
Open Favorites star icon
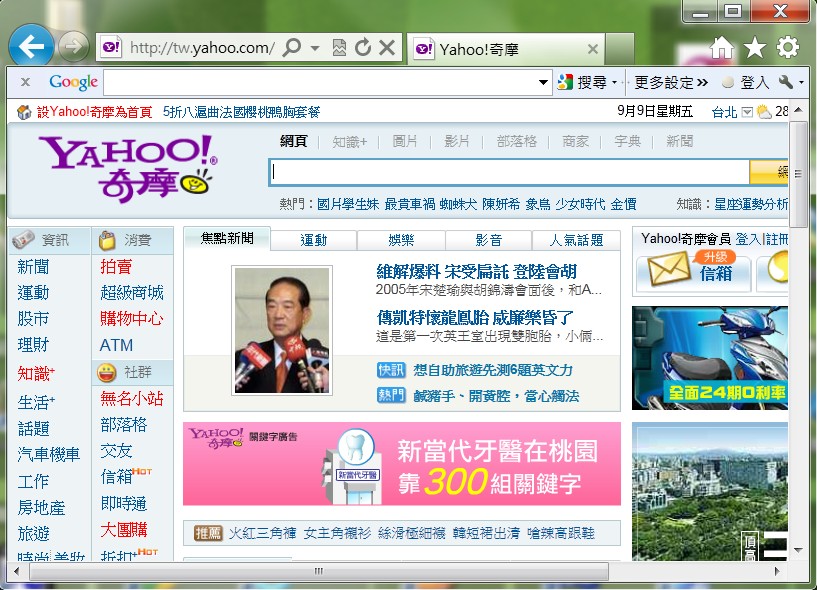(754, 48)
